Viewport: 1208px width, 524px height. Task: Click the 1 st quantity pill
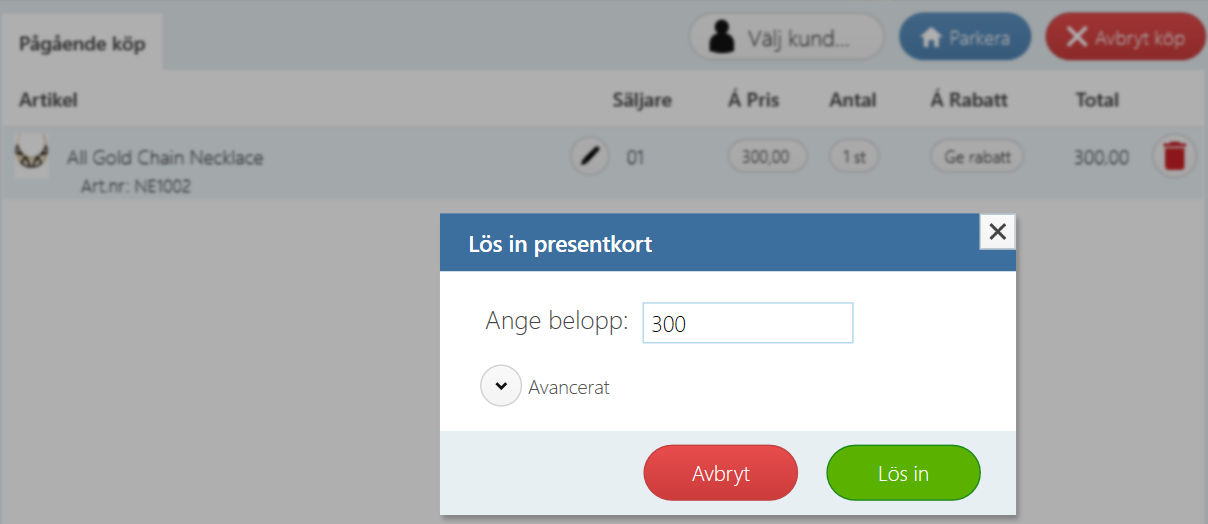click(854, 157)
